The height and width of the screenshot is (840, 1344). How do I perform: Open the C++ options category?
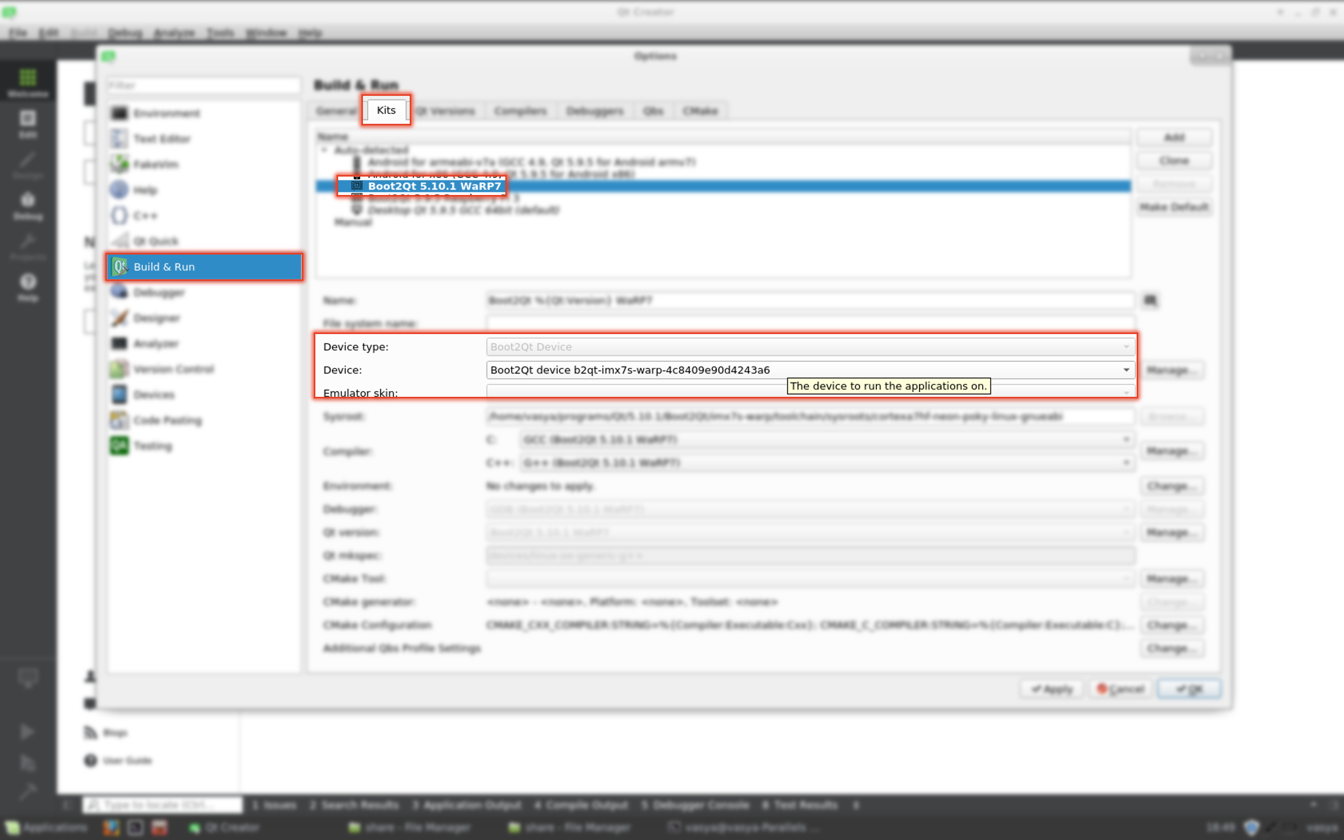(204, 216)
